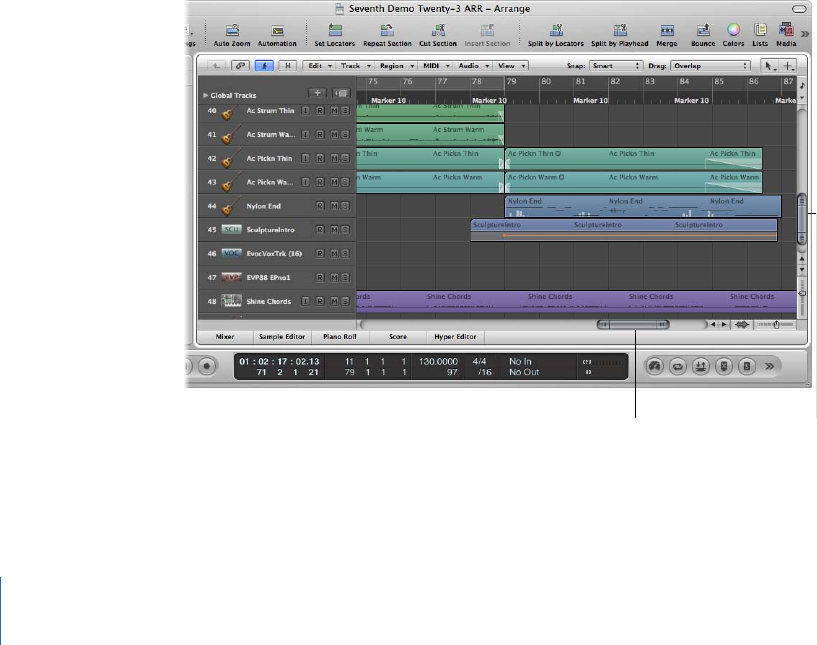
Task: Open the Drag Overlap dropdown
Action: pyautogui.click(x=711, y=66)
